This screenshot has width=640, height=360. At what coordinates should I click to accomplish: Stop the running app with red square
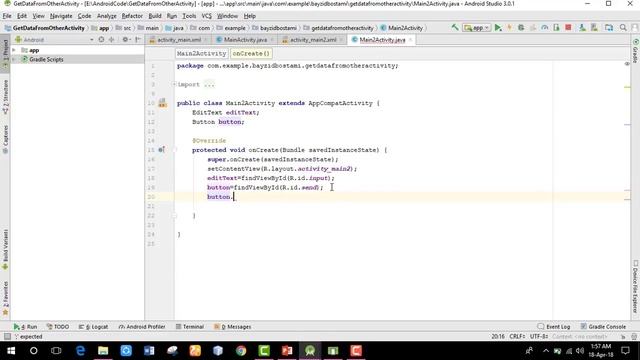tap(568, 27)
